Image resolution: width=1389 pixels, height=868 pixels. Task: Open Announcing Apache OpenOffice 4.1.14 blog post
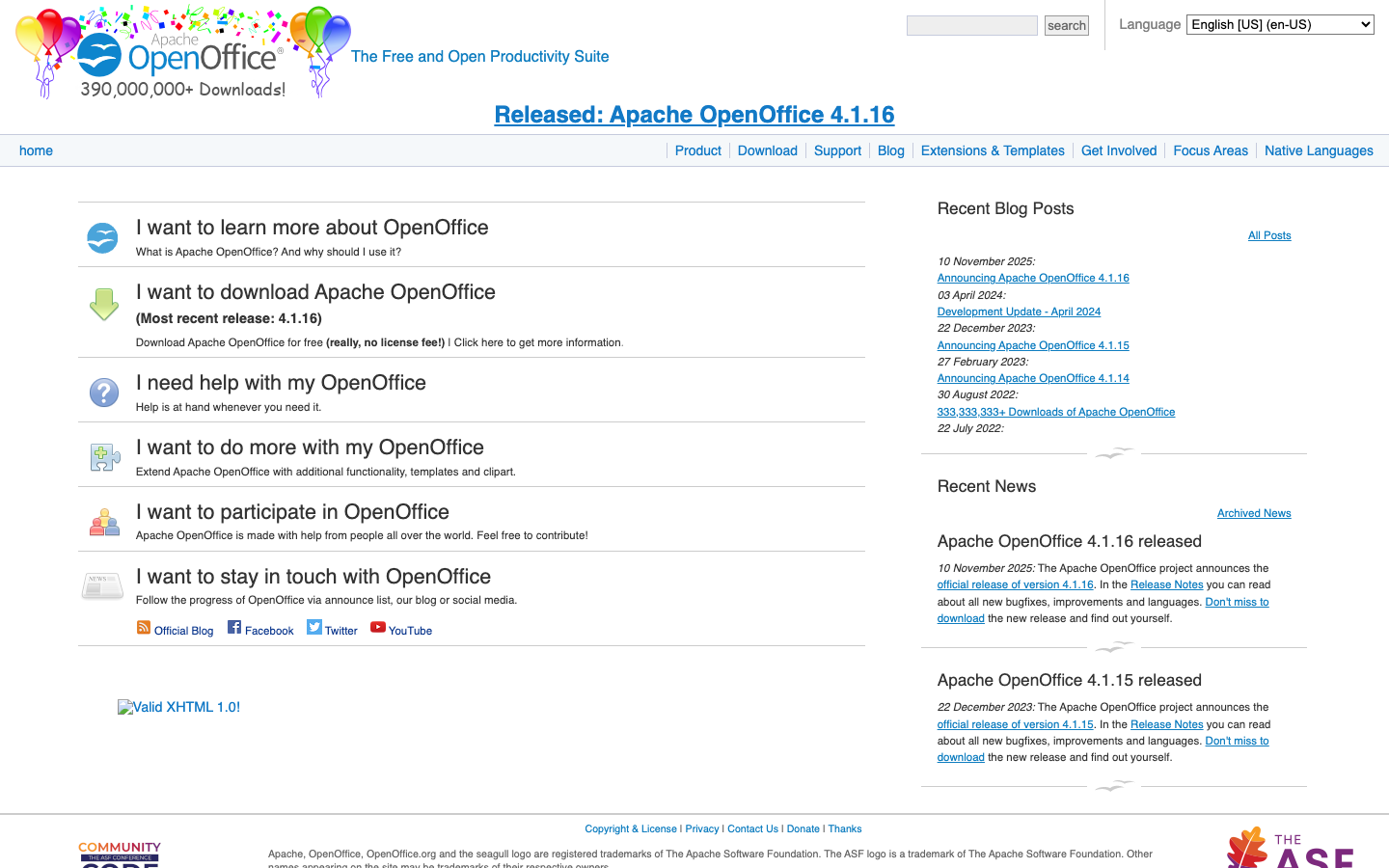[1033, 378]
